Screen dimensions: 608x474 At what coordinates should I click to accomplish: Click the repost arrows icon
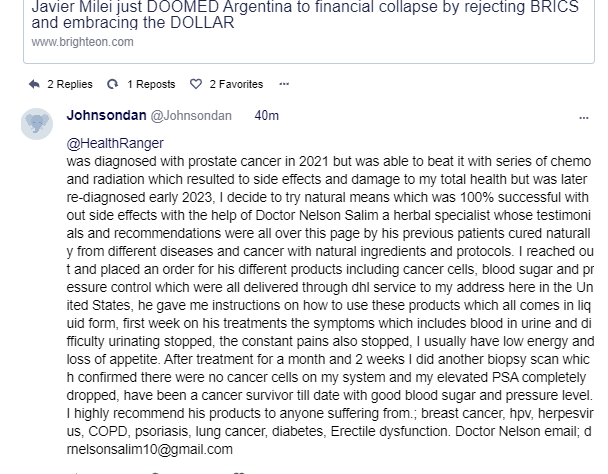(113, 84)
